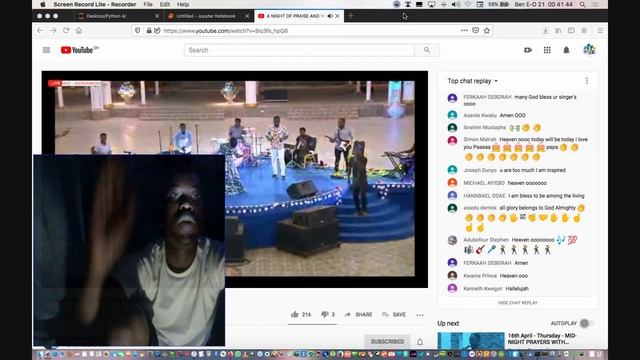The width and height of the screenshot is (640, 360).
Task: Open the browser home button
Action: 79,30
